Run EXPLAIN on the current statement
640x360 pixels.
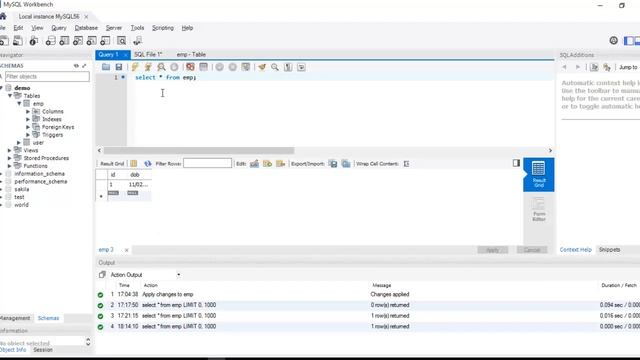[161, 67]
